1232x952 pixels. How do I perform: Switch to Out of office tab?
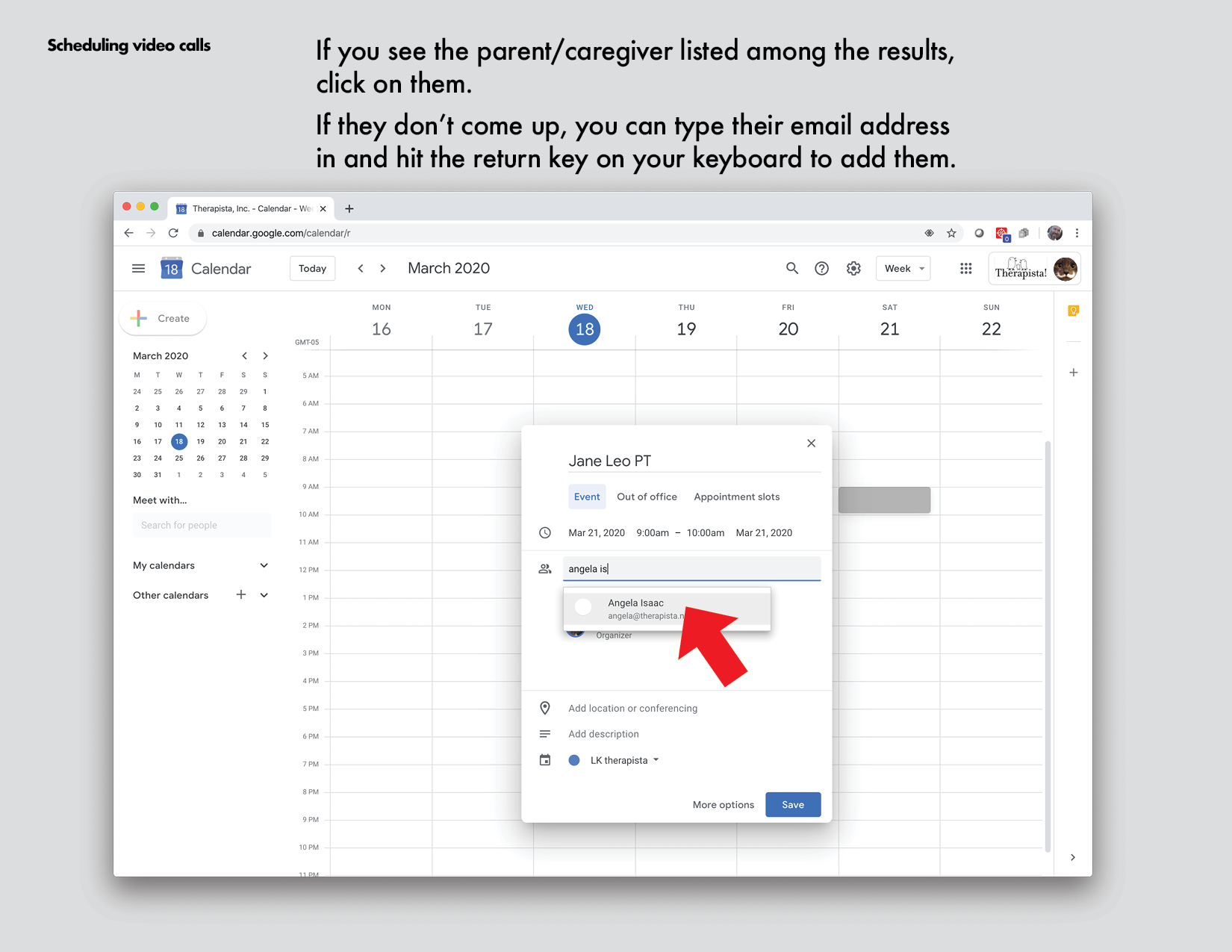click(647, 497)
